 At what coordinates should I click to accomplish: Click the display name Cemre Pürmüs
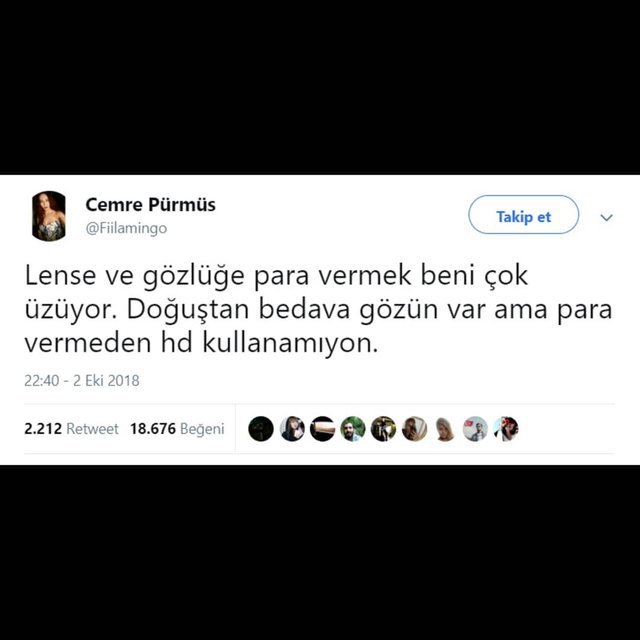[150, 204]
